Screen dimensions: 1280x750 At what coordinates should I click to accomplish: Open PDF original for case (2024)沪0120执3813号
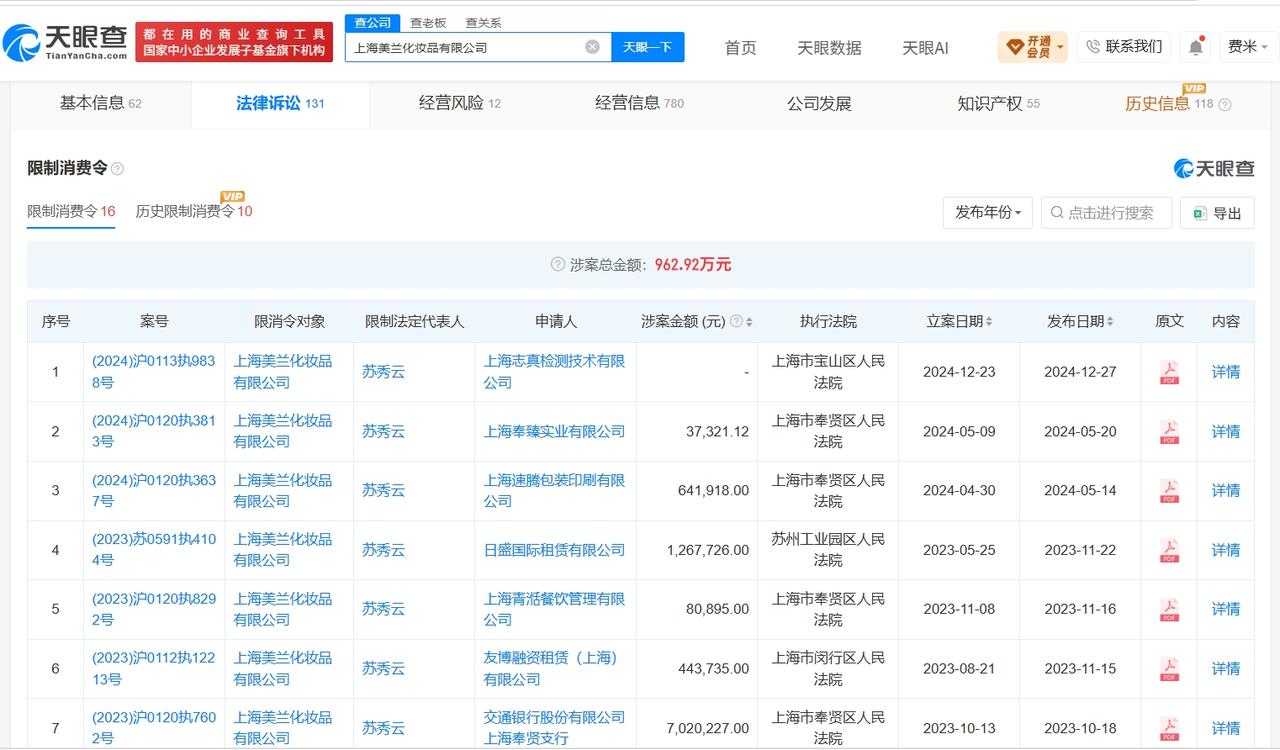1169,432
